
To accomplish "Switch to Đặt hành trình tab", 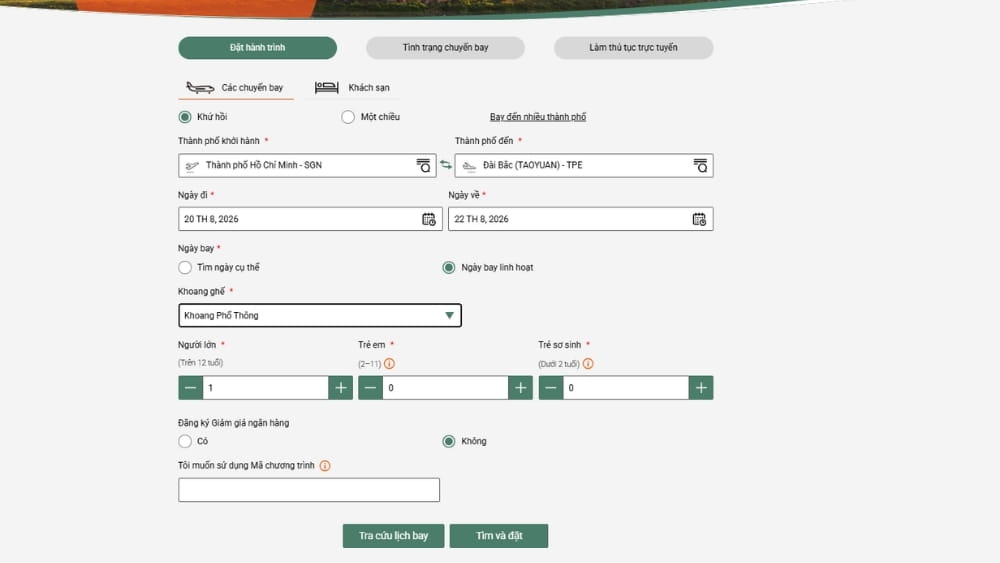I will pos(258,48).
